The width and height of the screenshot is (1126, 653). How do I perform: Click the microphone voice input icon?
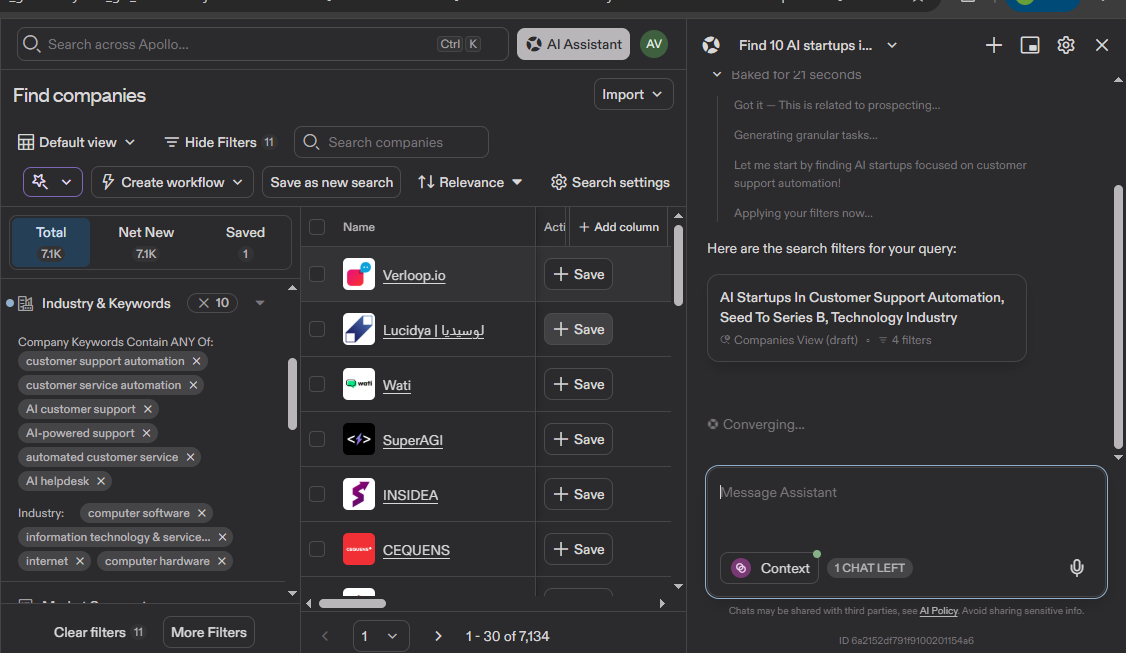point(1076,568)
